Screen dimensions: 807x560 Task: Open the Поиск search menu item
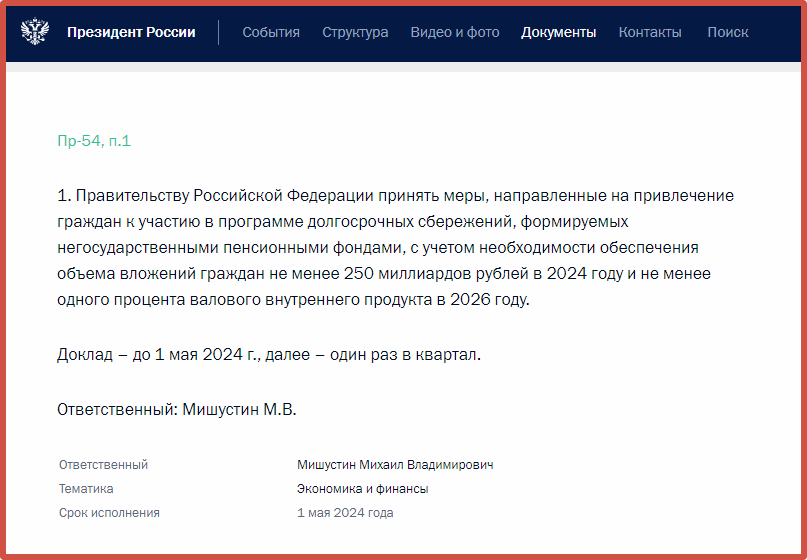pyautogui.click(x=728, y=32)
